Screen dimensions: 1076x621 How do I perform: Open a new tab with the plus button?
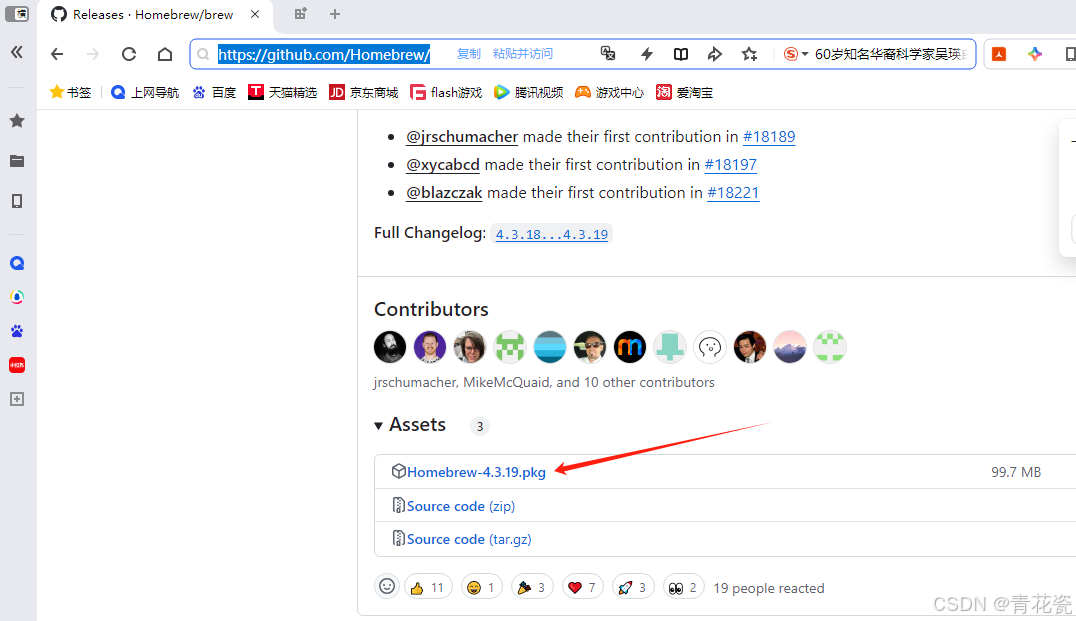(x=335, y=14)
